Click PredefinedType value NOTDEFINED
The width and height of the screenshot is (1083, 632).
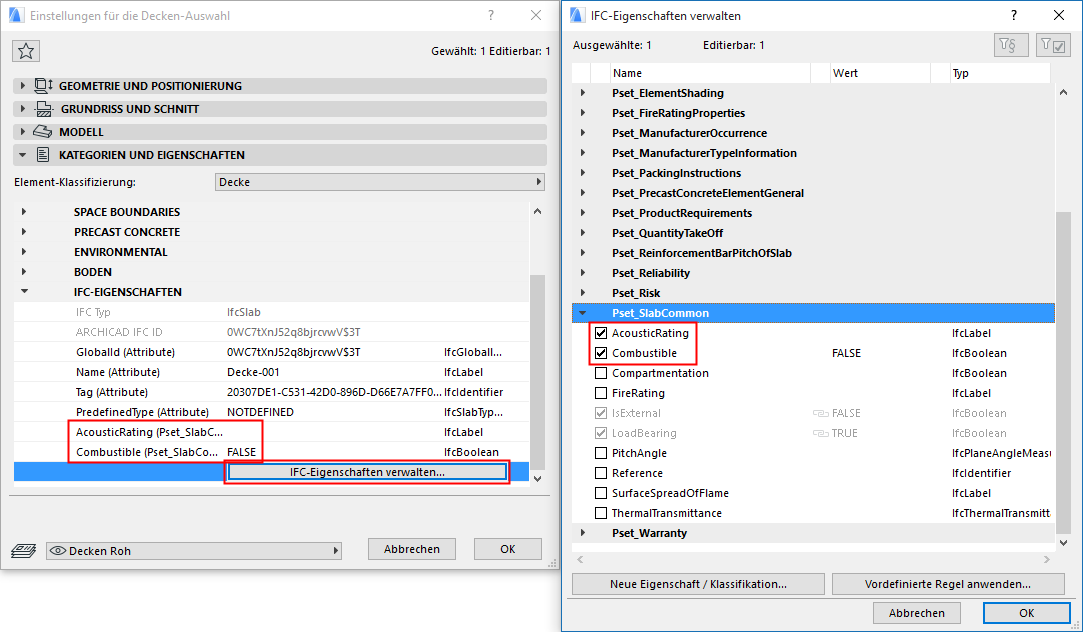[260, 412]
